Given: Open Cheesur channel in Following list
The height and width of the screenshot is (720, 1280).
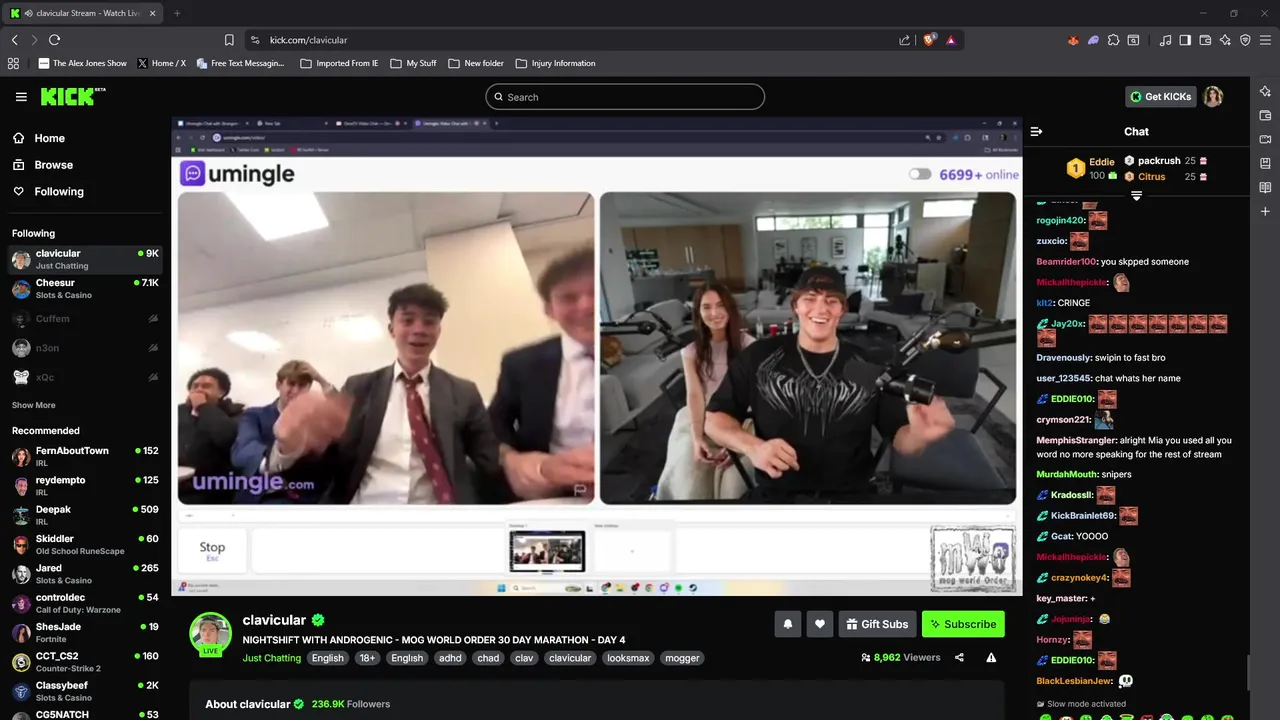Looking at the screenshot, I should [x=85, y=289].
